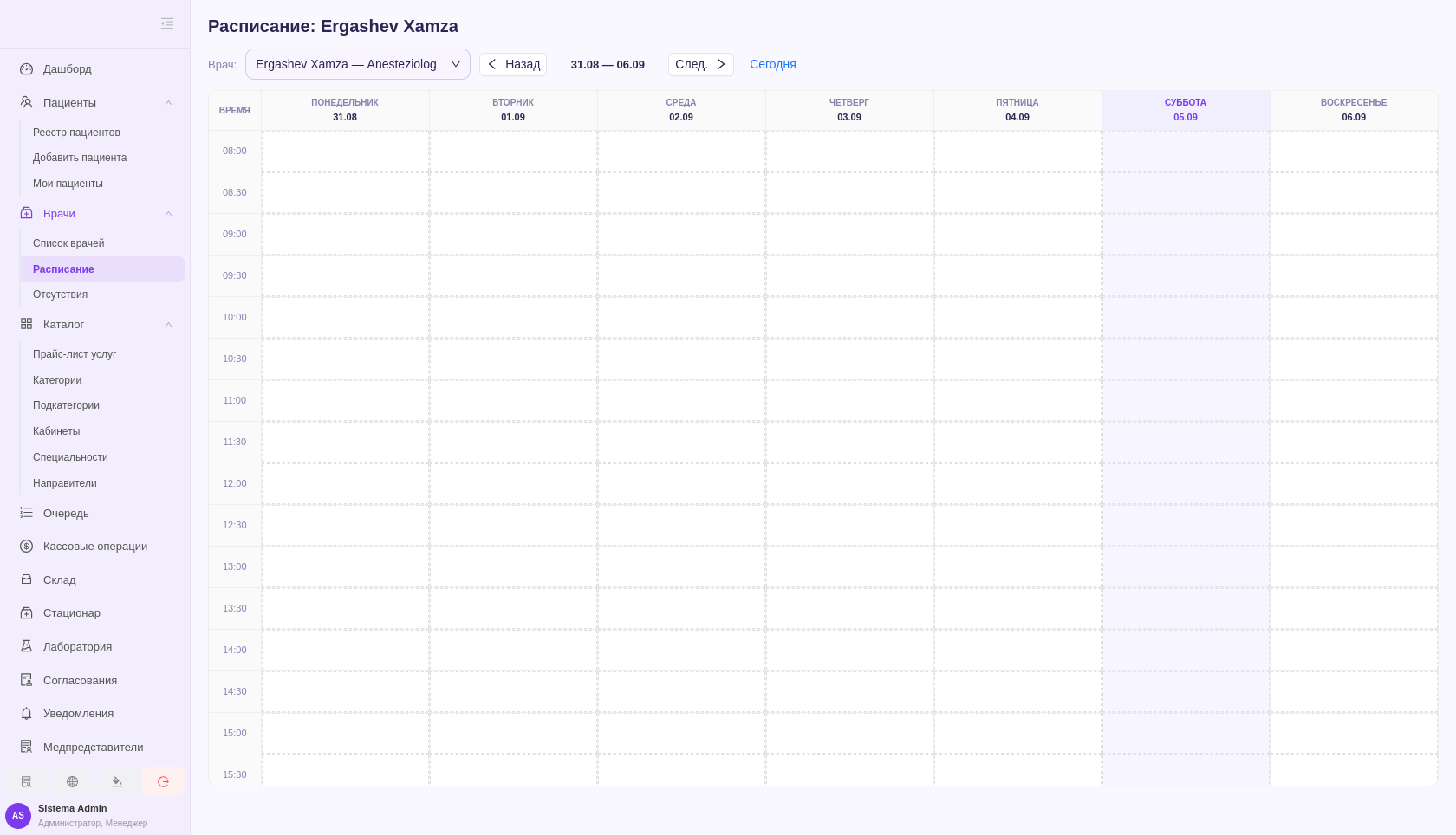Viewport: 1456px width, 835px height.
Task: Click the left arrow in Назад button
Action: (492, 64)
